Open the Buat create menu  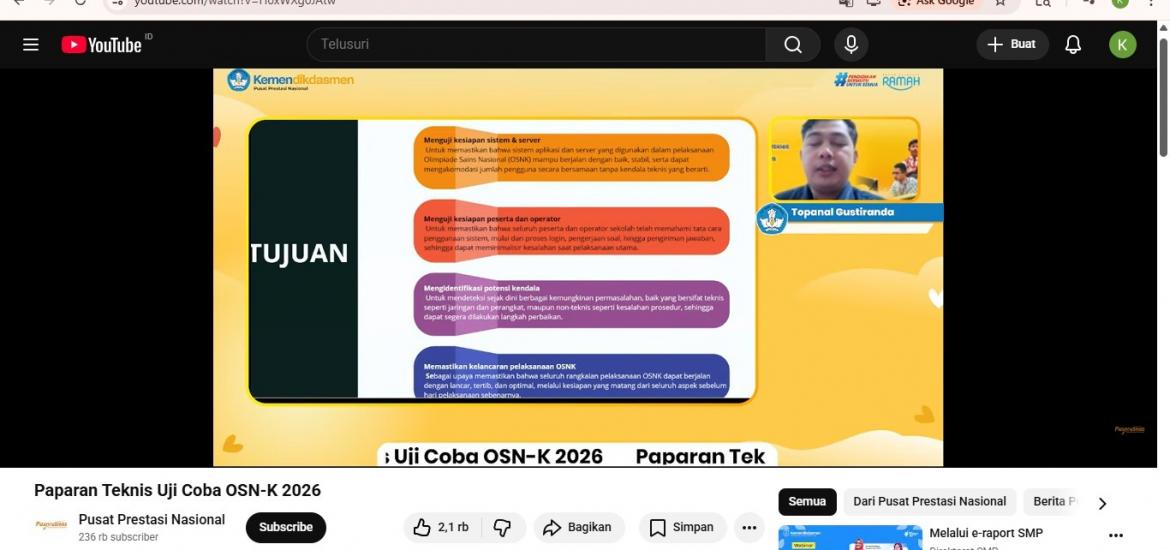click(x=1013, y=45)
